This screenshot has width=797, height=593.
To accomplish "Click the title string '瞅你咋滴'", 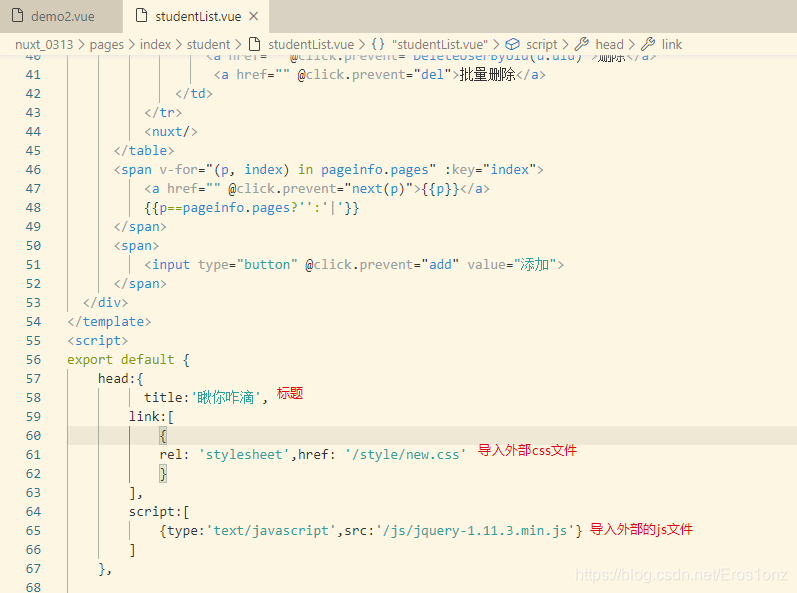I will click(x=226, y=397).
